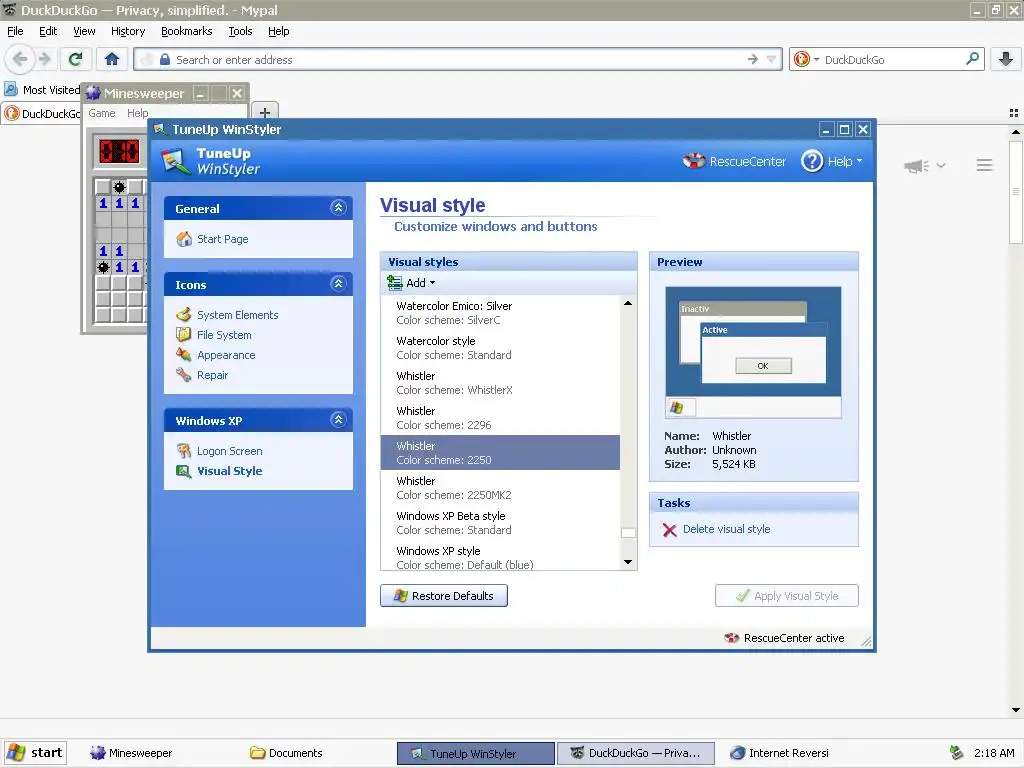This screenshot has height=768, width=1024.
Task: Click Delete visual style task
Action: point(726,529)
